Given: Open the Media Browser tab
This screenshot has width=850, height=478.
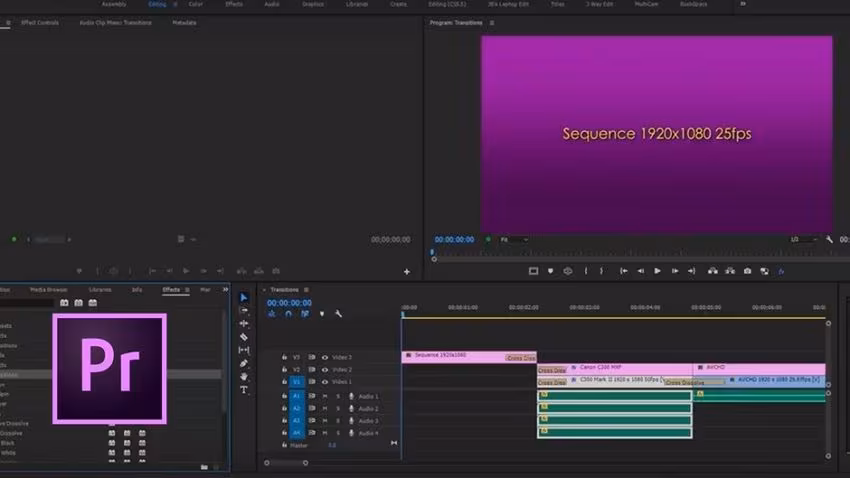Looking at the screenshot, I should click(48, 290).
